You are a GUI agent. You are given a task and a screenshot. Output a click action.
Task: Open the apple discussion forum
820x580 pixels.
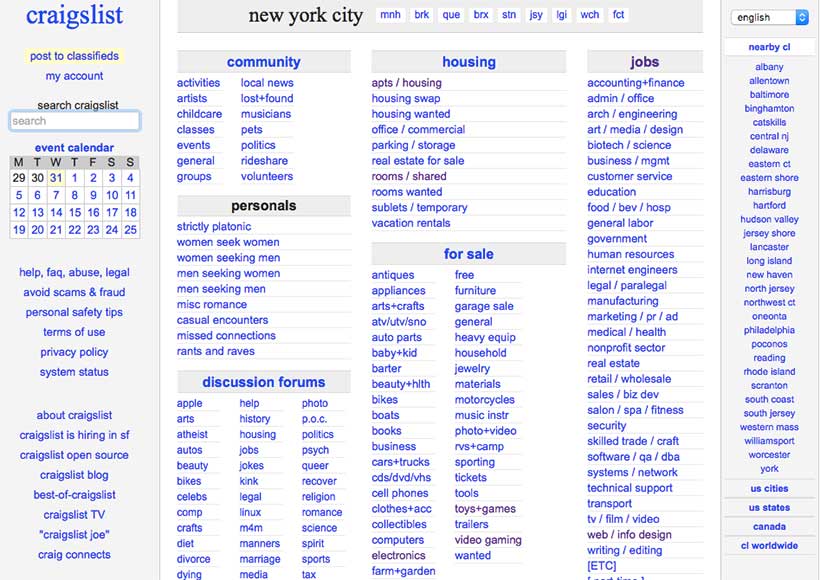pos(189,403)
